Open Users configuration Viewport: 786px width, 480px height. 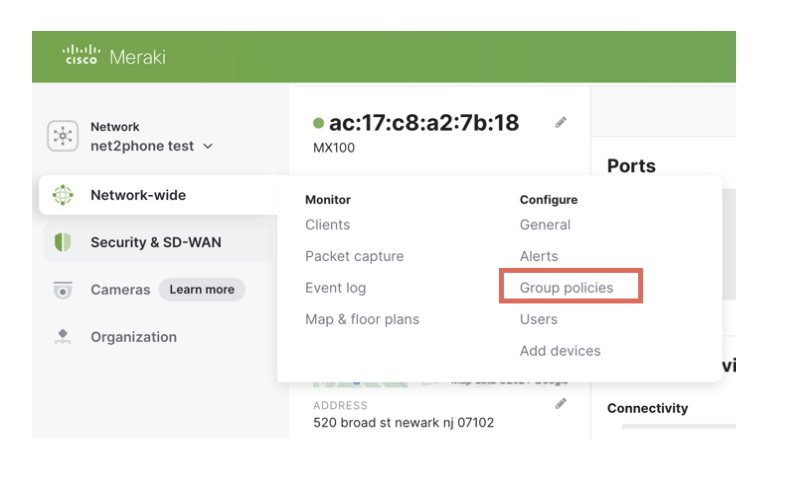538,319
